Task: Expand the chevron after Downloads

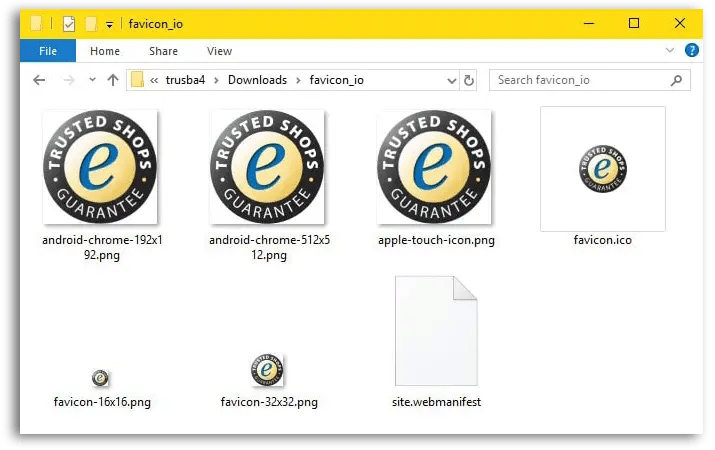Action: [298, 80]
